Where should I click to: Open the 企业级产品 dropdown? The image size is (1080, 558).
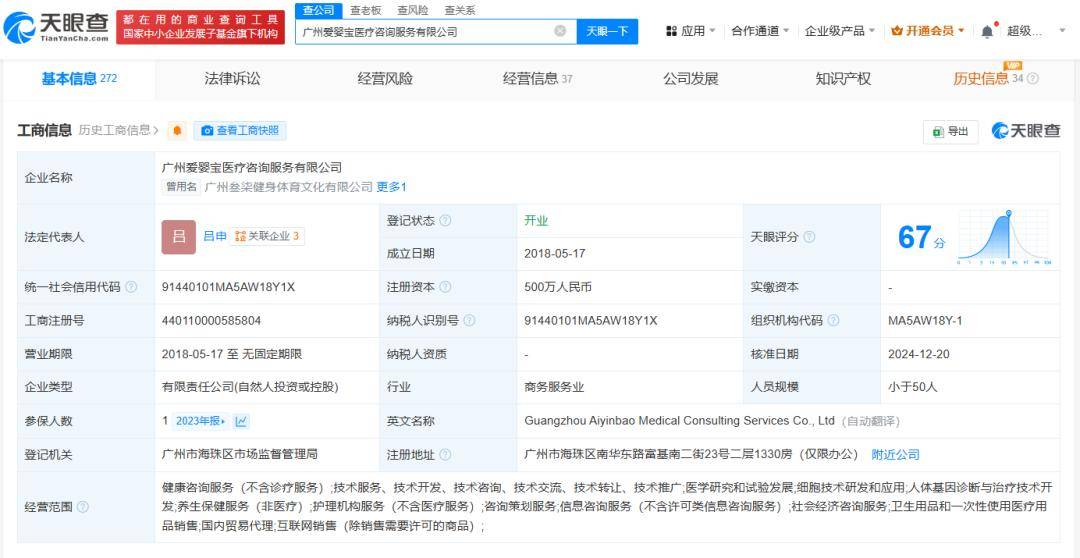(840, 31)
